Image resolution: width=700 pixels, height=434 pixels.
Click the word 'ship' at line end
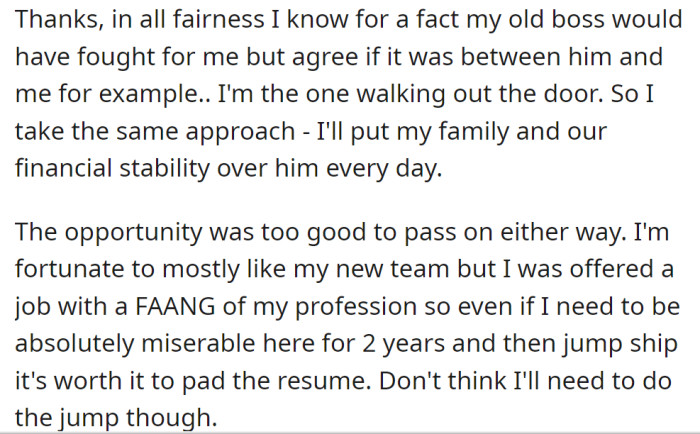(654, 345)
